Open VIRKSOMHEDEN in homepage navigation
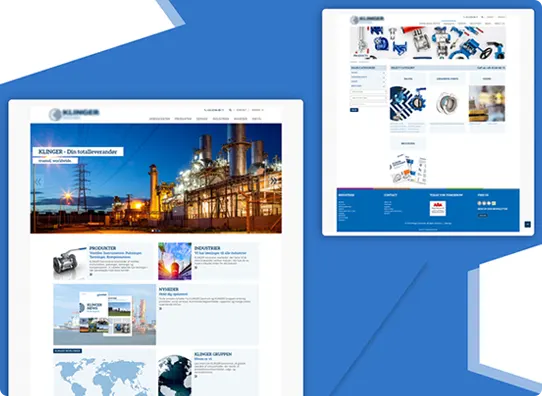The image size is (542, 396). click(159, 119)
